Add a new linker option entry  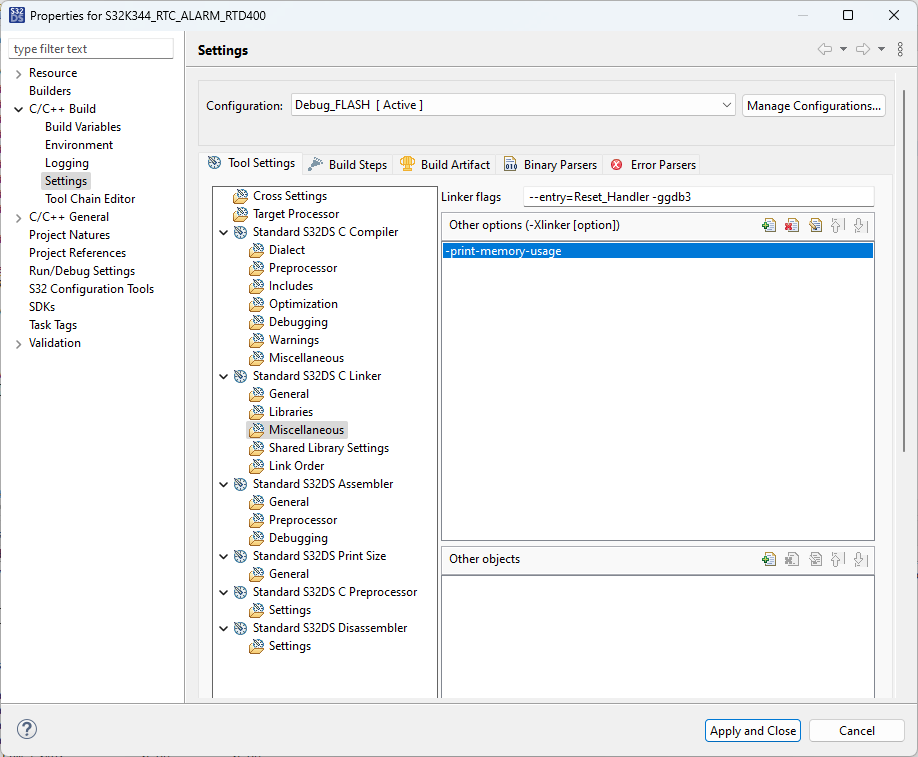pyautogui.click(x=768, y=225)
